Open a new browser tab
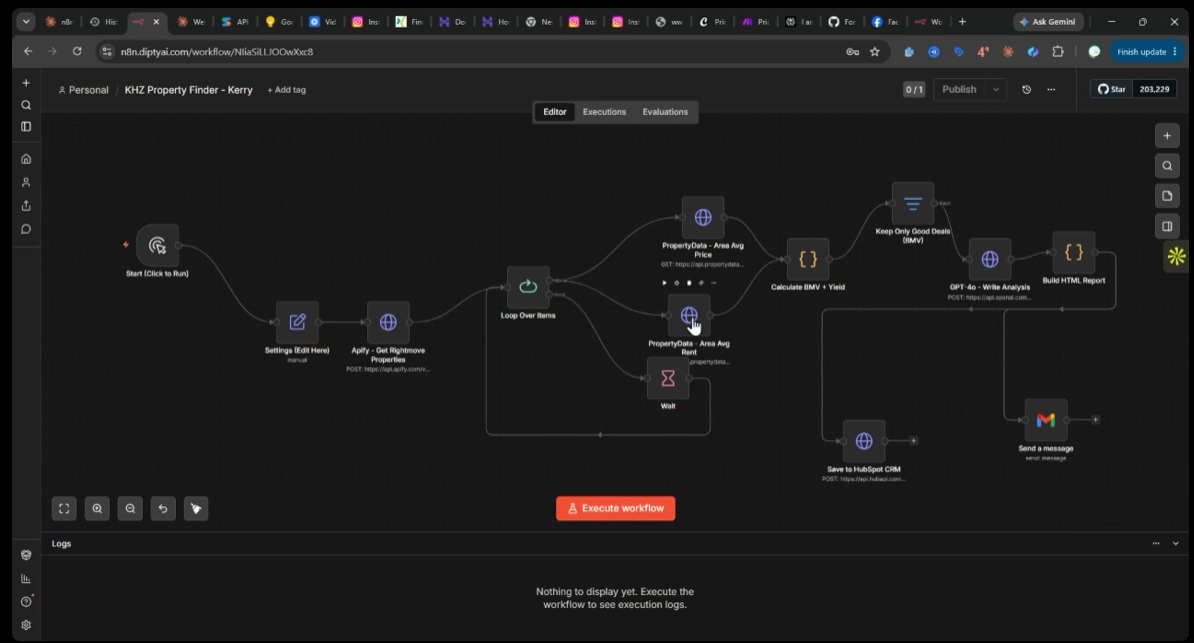The width and height of the screenshot is (1194, 643). point(963,22)
